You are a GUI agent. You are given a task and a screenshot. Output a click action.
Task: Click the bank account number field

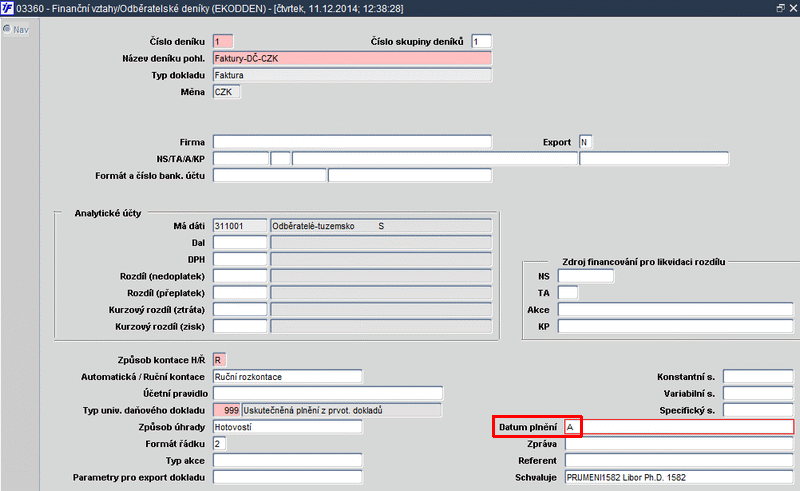pos(410,176)
